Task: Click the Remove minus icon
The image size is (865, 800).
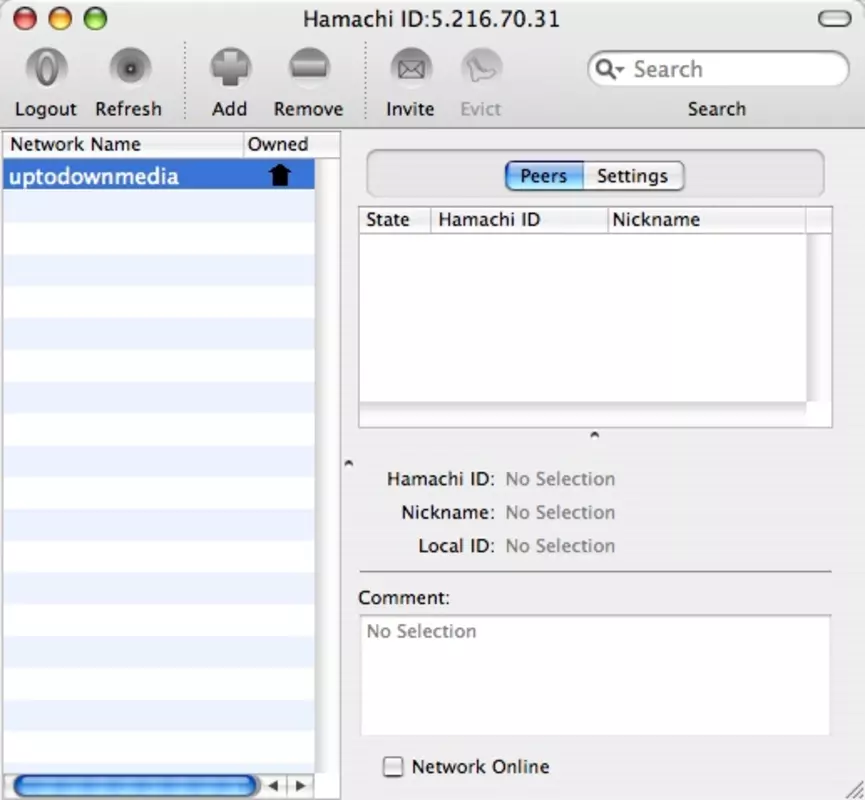Action: 309,68
